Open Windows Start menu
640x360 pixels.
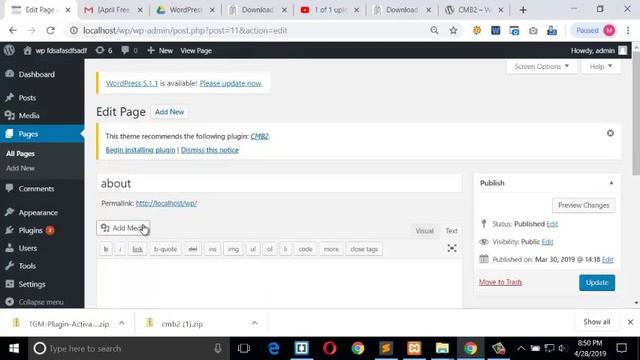pos(14,348)
